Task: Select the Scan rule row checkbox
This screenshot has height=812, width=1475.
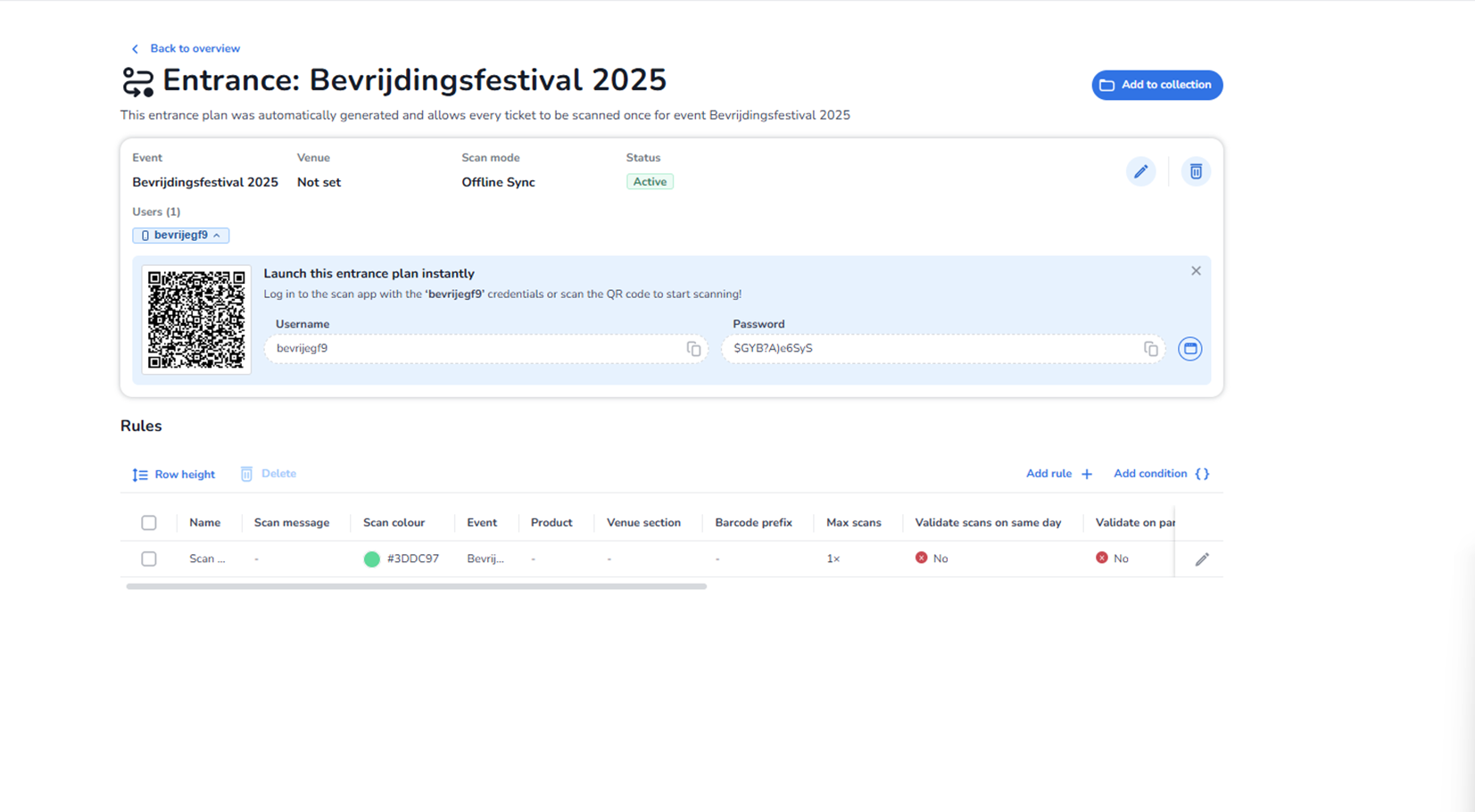Action: [149, 559]
